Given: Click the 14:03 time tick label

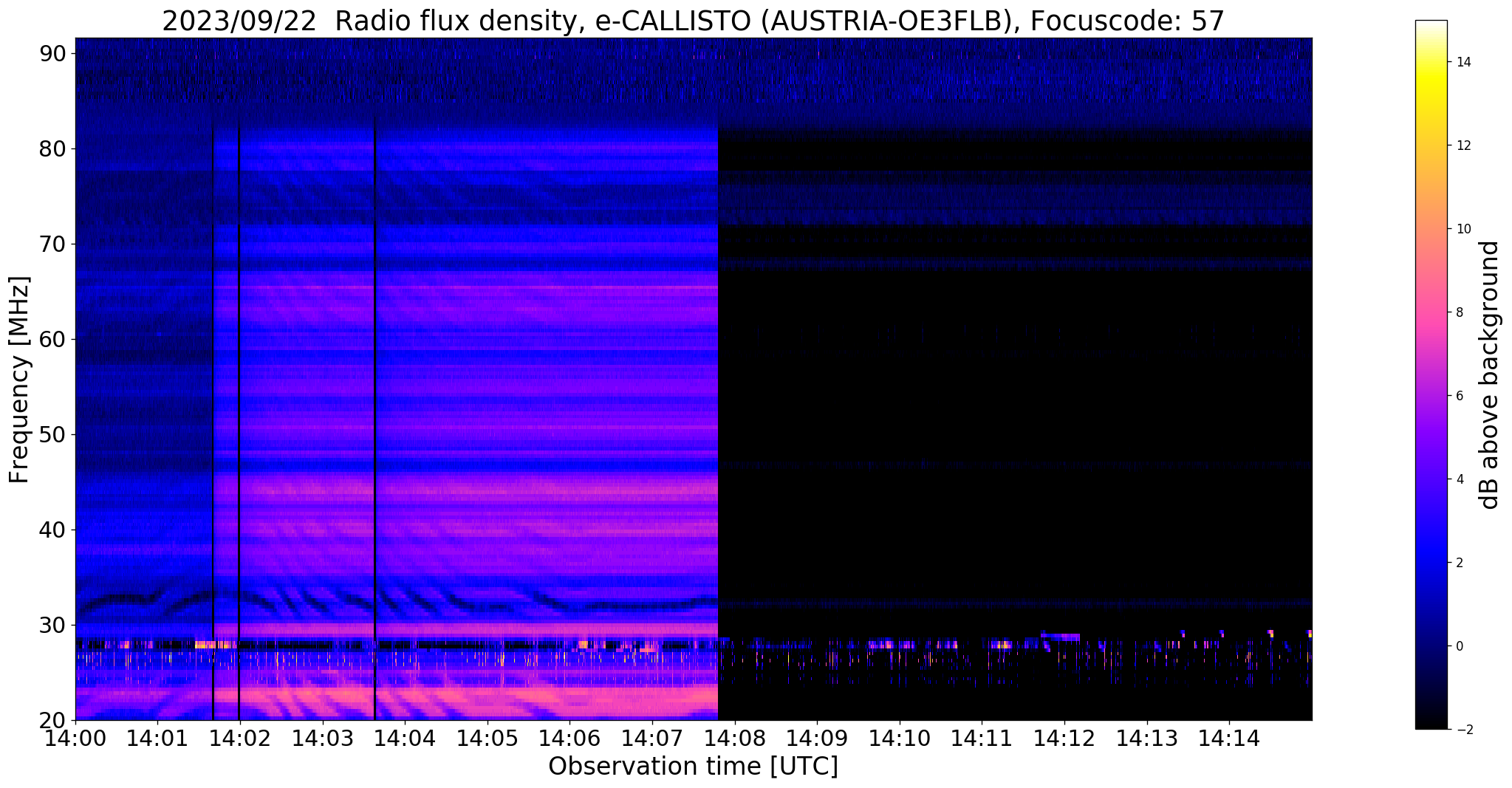Looking at the screenshot, I should pyautogui.click(x=322, y=737).
